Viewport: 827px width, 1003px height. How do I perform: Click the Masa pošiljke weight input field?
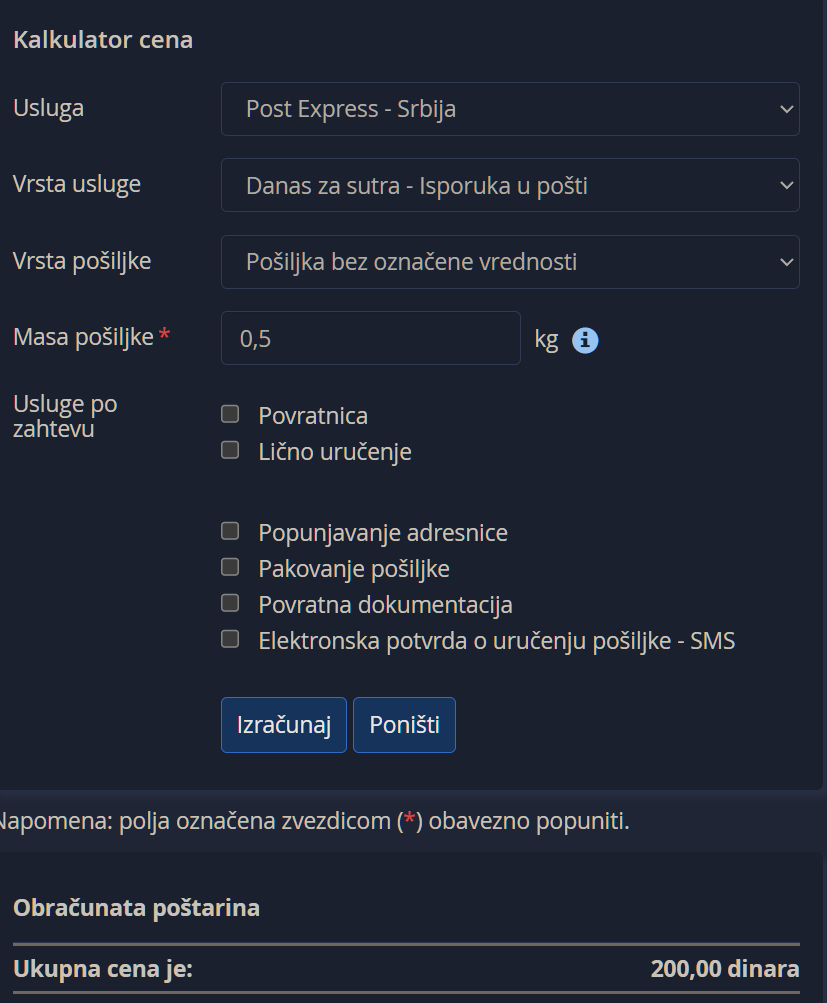(x=370, y=338)
